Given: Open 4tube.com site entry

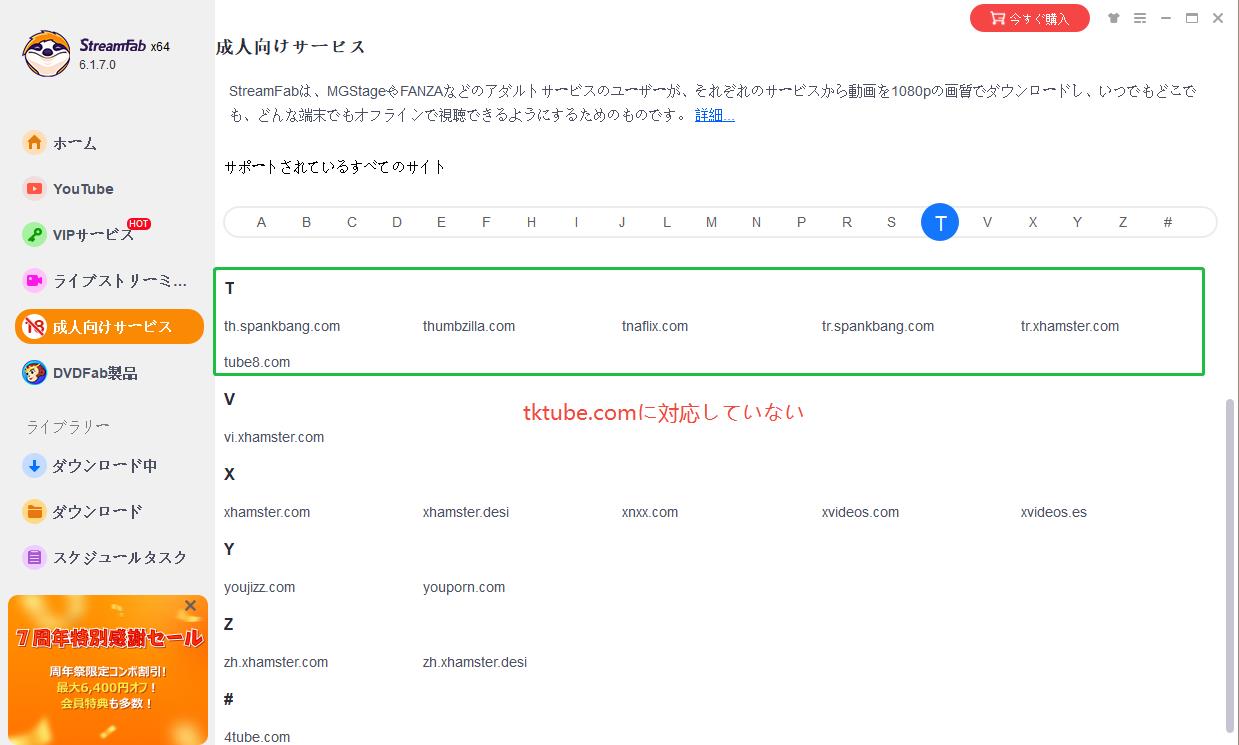Looking at the screenshot, I should 257,737.
